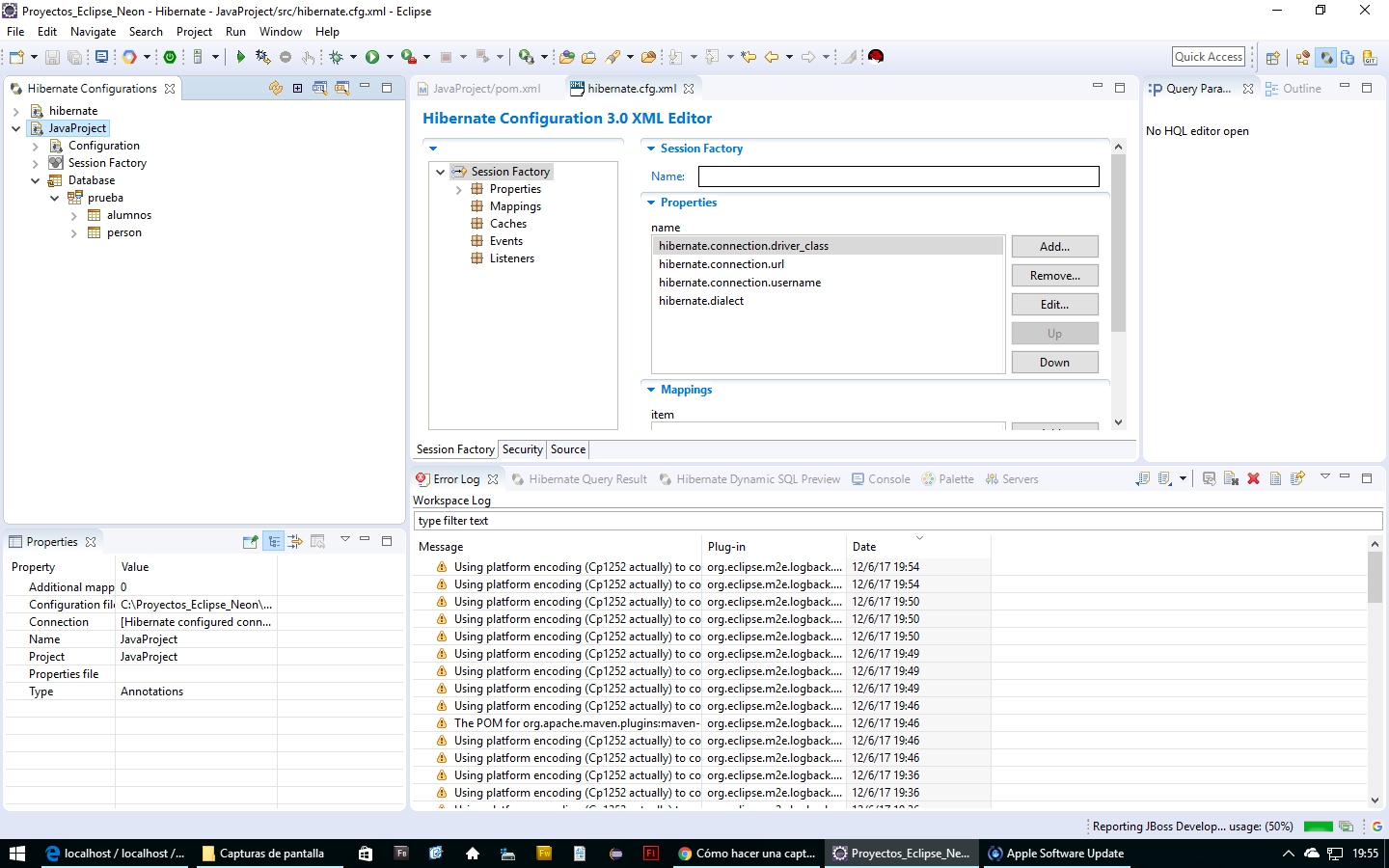The width and height of the screenshot is (1389, 868).
Task: Switch to the Security editor tab
Action: tap(523, 449)
